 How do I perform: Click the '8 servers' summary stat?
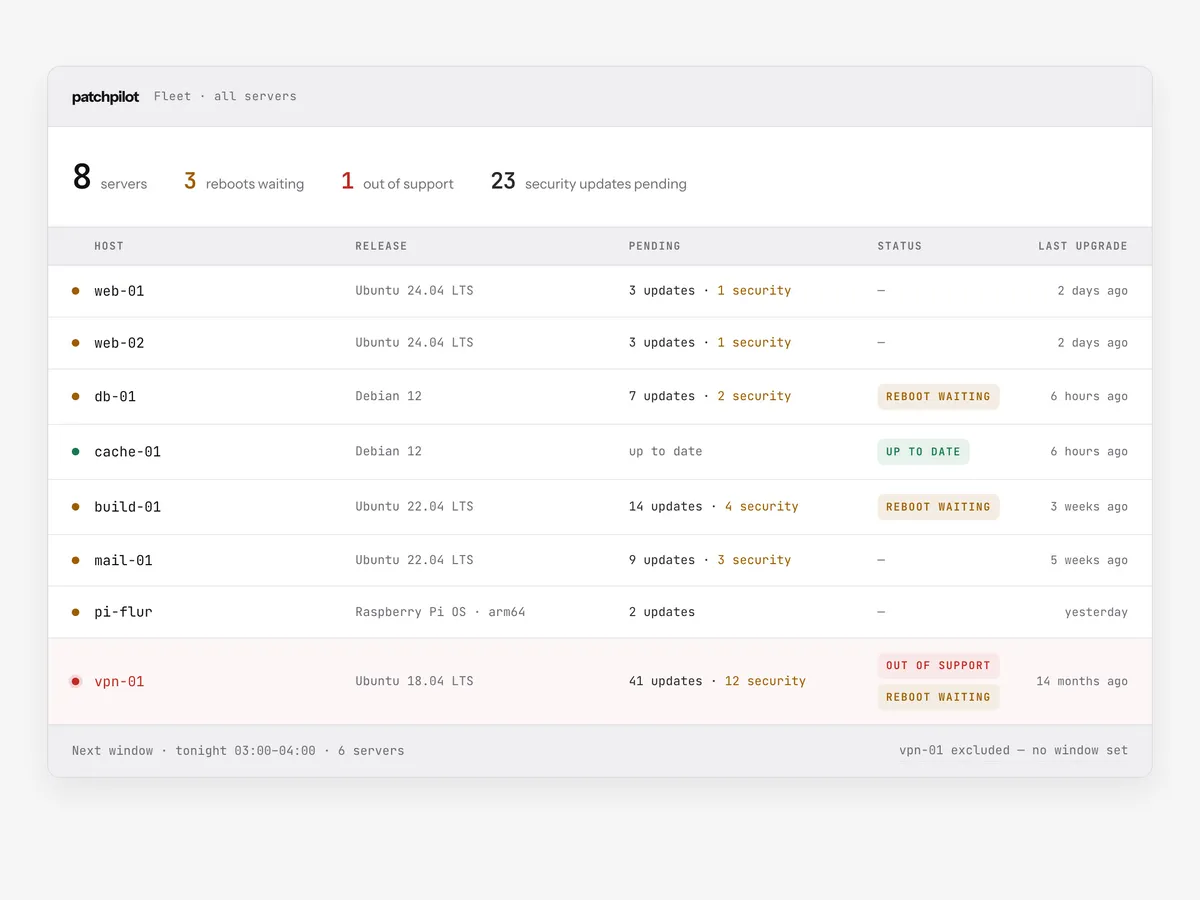pos(110,178)
